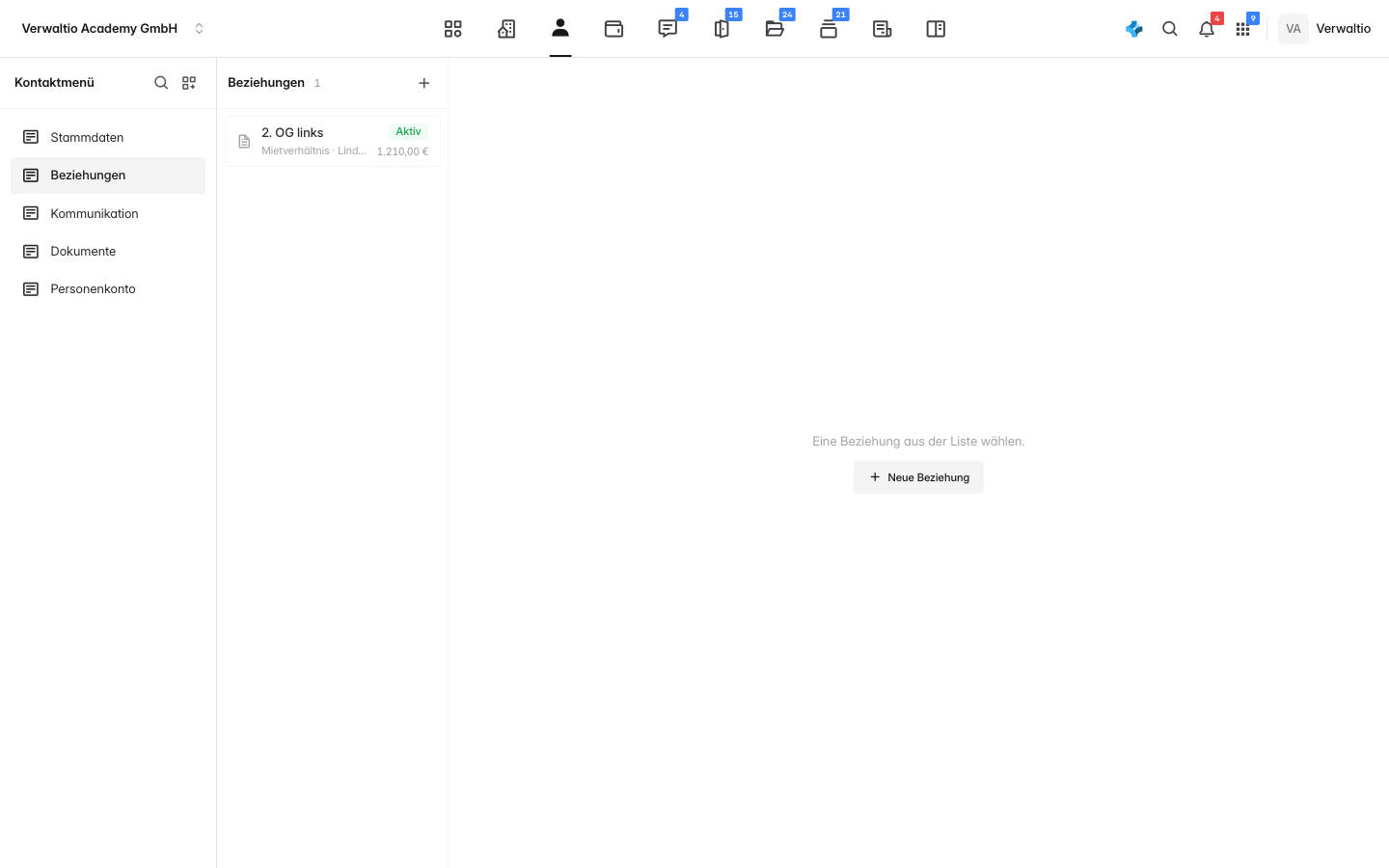Screen dimensions: 1389x868
Task: Open global search magnifier in header
Action: (x=1170, y=29)
